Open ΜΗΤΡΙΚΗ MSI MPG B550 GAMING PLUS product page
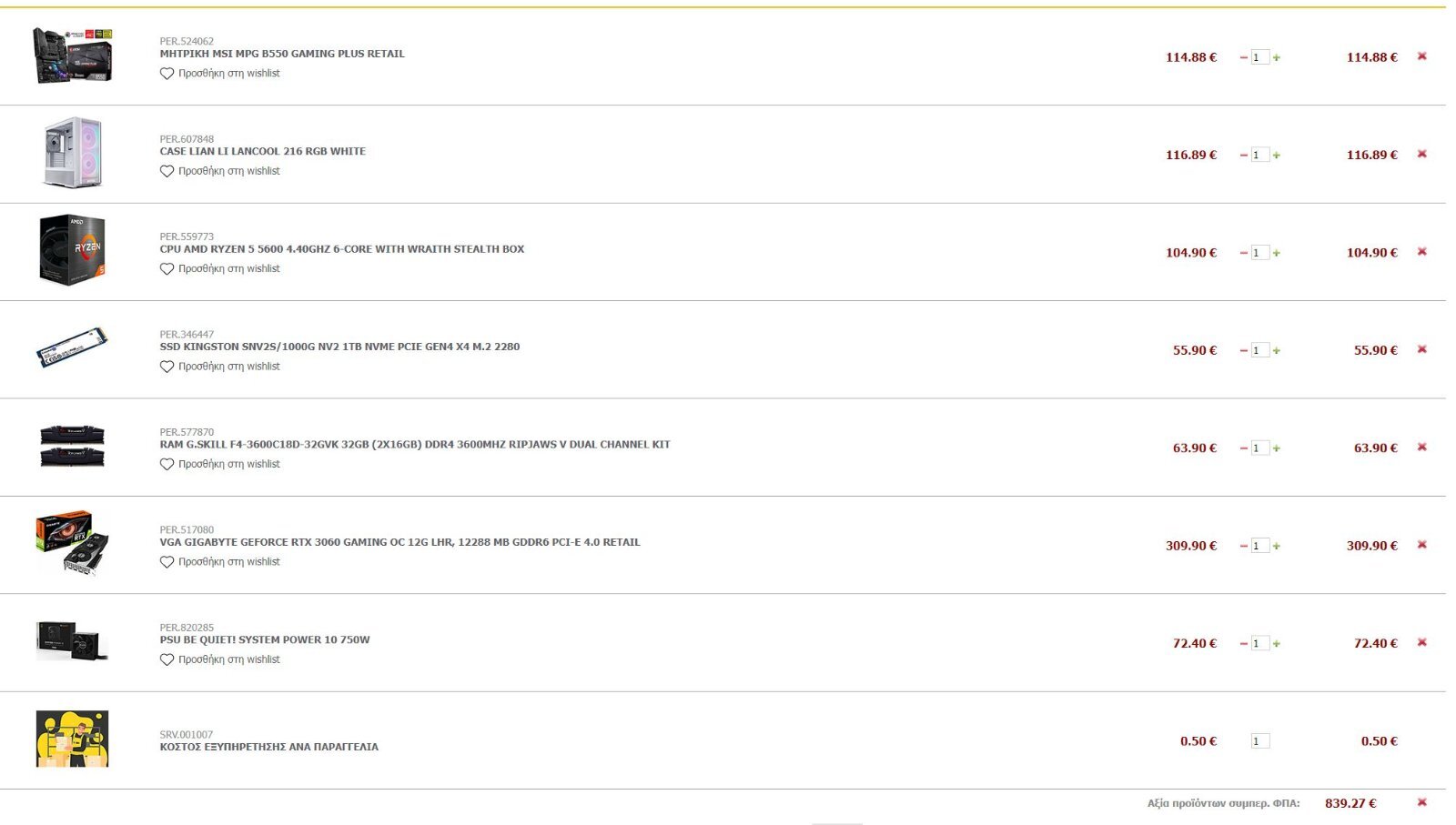Viewport: 1456px width, 825px height. pyautogui.click(x=282, y=54)
